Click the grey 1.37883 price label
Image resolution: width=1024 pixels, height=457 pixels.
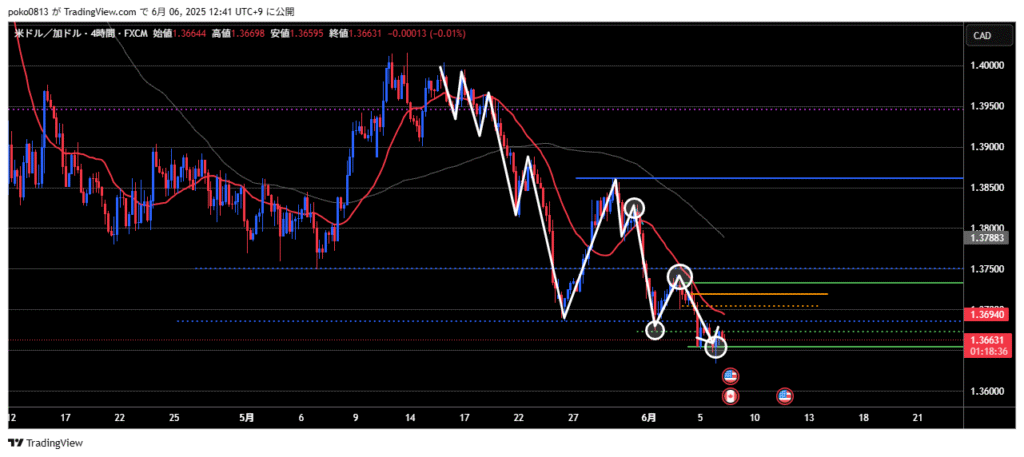click(983, 238)
